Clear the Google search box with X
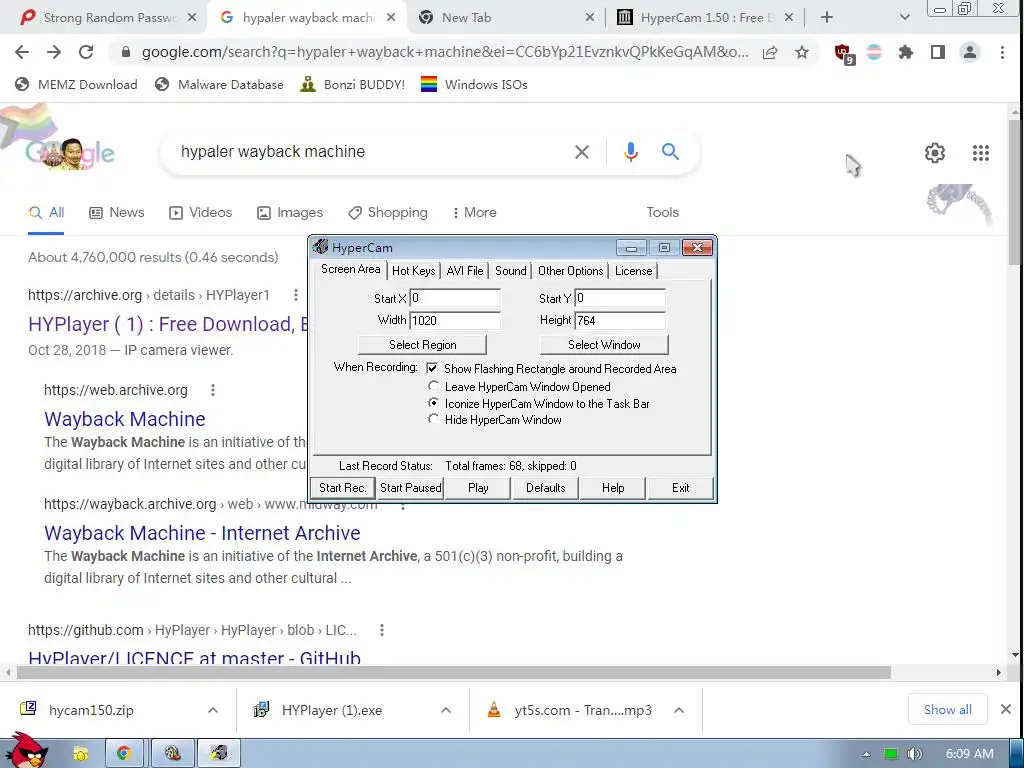This screenshot has width=1024, height=768. [x=581, y=152]
